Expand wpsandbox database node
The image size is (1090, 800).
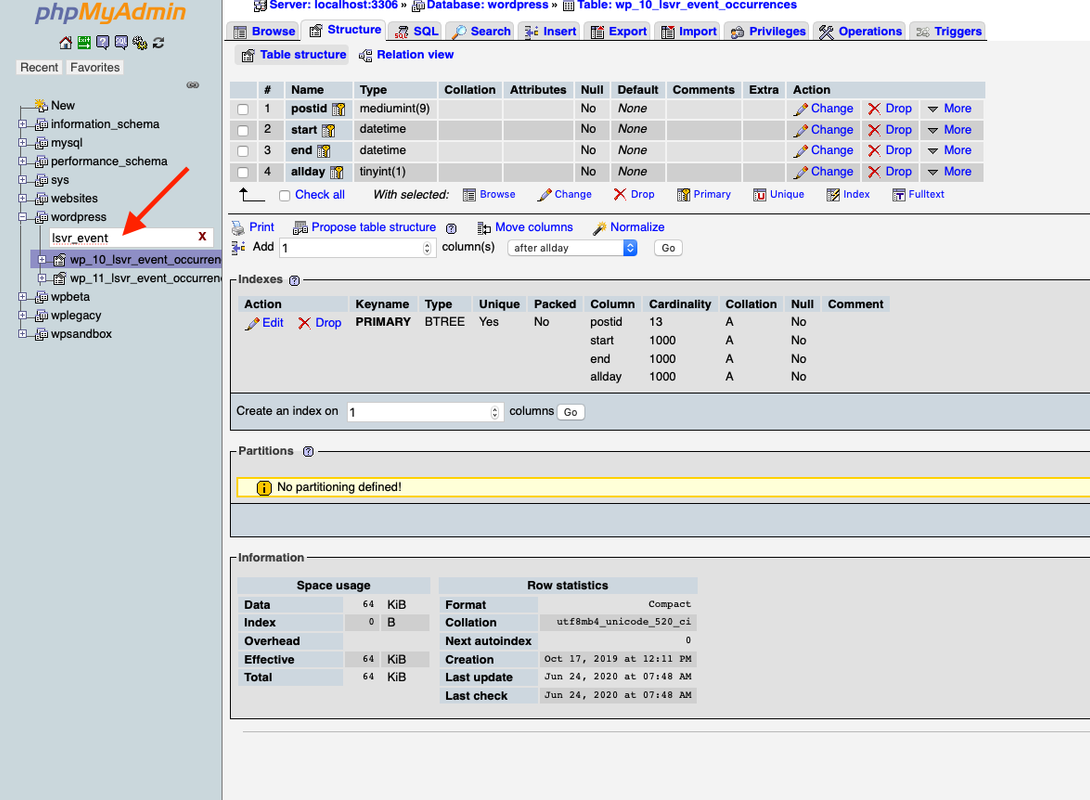tap(22, 334)
